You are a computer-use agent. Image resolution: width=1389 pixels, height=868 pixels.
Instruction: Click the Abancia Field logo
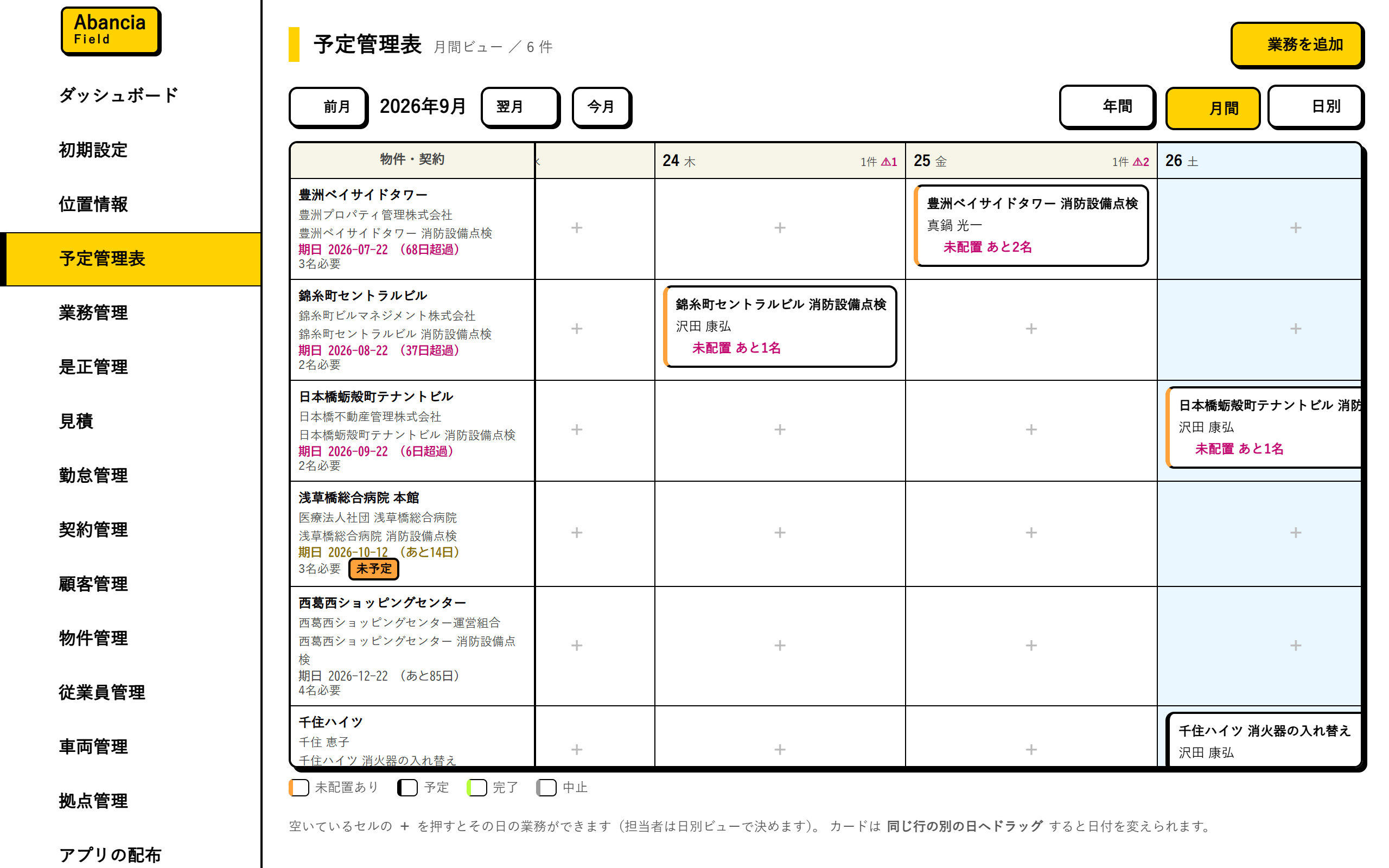tap(111, 31)
